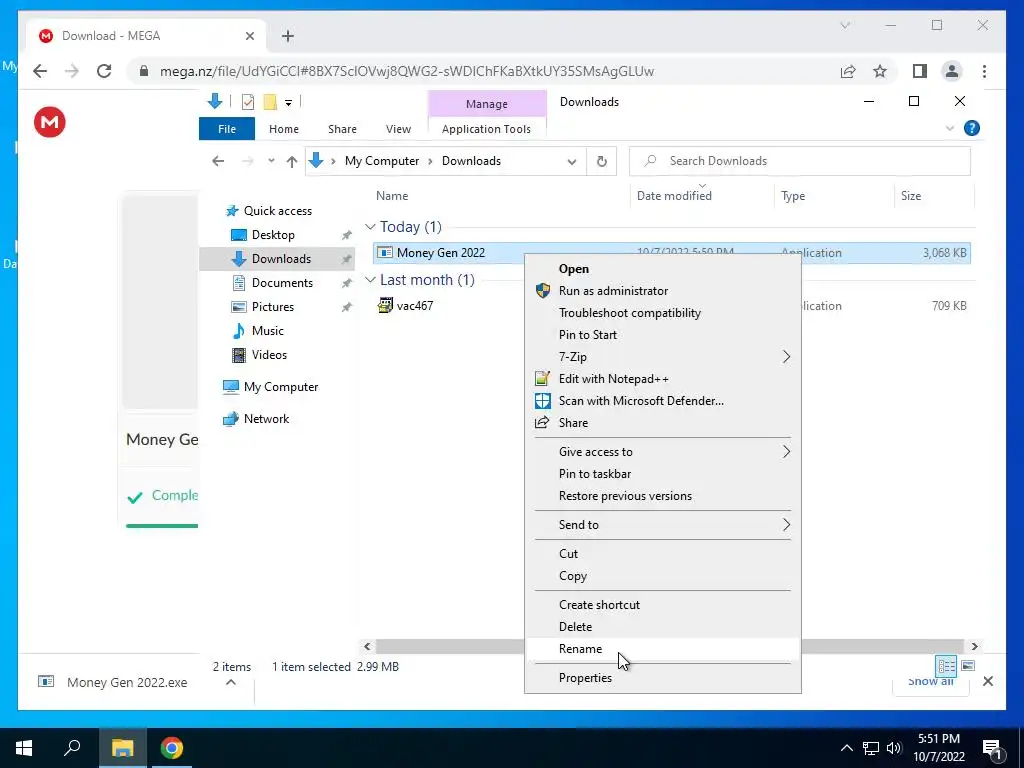Switch to the Share ribbon tab
Screen dimensions: 1024x768
342,129
